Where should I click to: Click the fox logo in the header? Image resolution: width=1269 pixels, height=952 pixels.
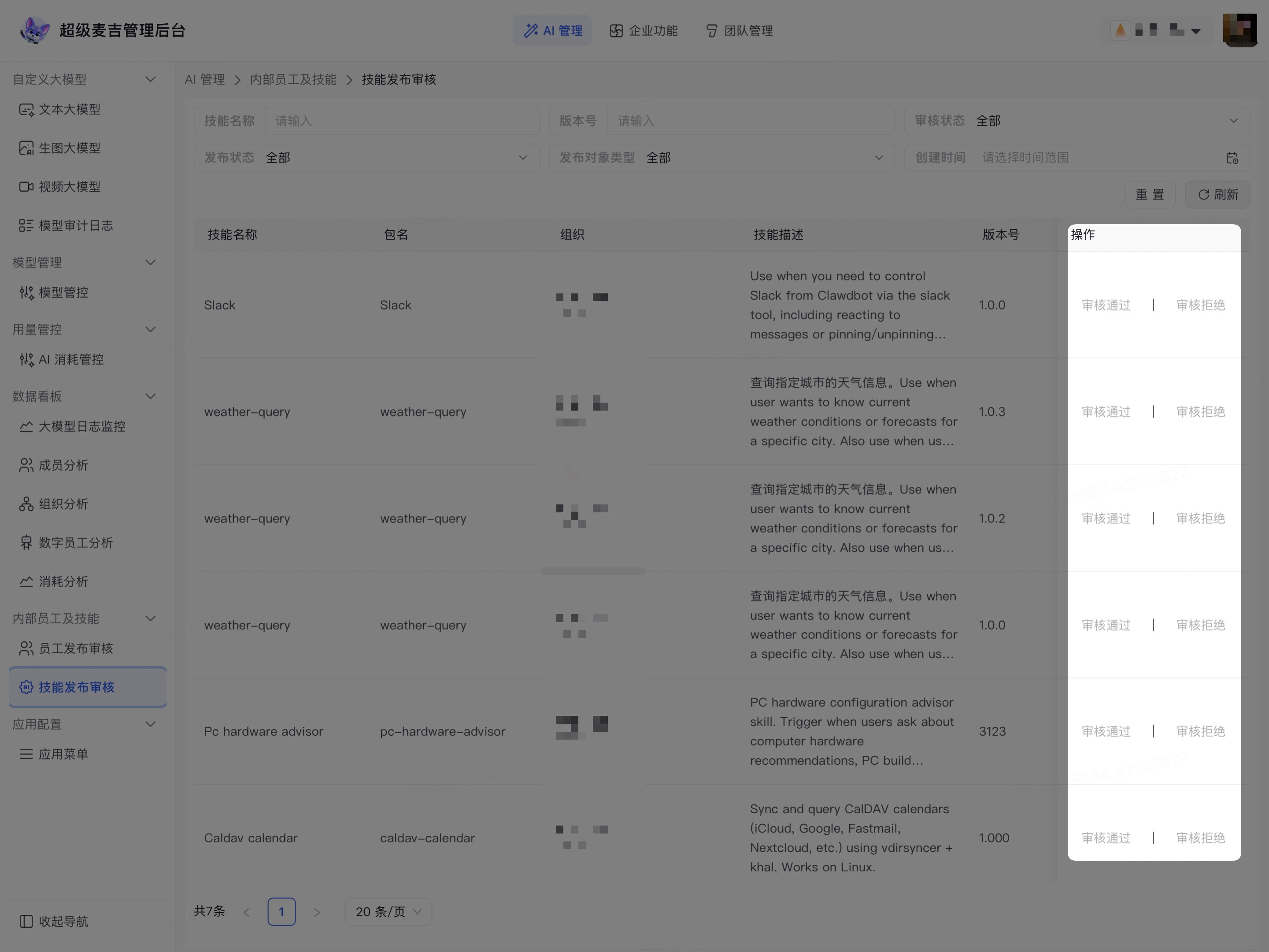pyautogui.click(x=34, y=30)
